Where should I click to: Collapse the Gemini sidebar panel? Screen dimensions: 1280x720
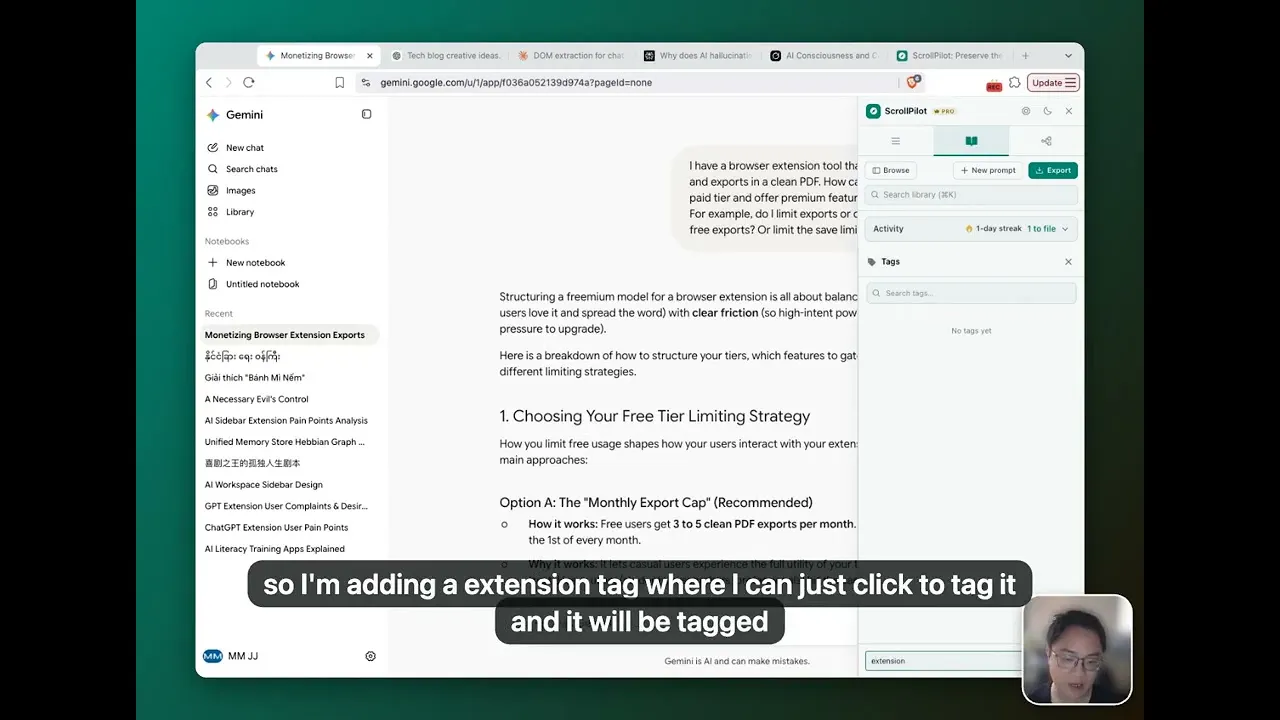point(366,114)
